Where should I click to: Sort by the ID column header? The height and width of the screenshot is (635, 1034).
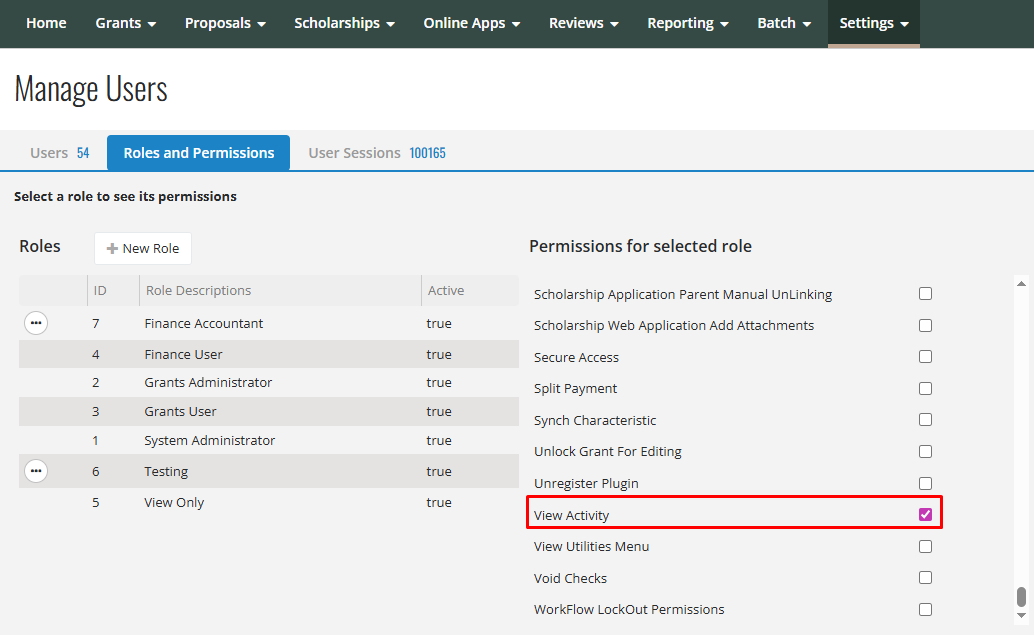(x=113, y=290)
